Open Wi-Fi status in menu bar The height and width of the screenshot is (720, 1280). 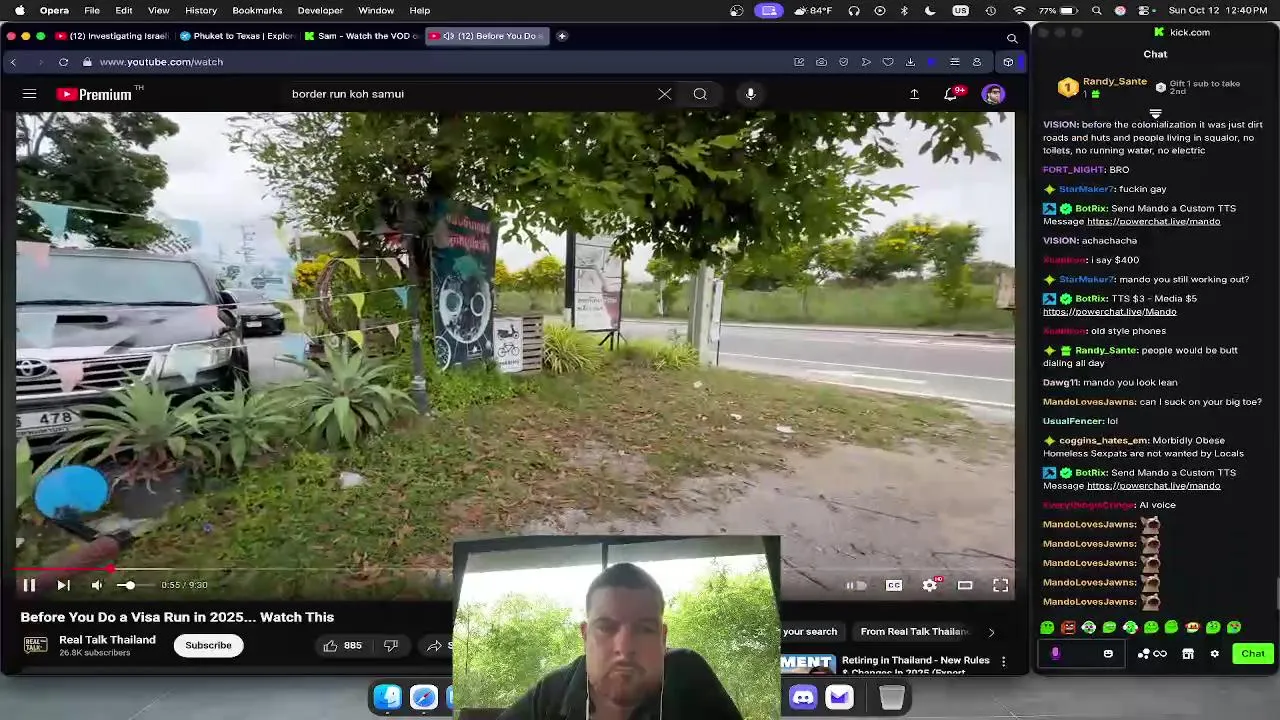(1019, 11)
